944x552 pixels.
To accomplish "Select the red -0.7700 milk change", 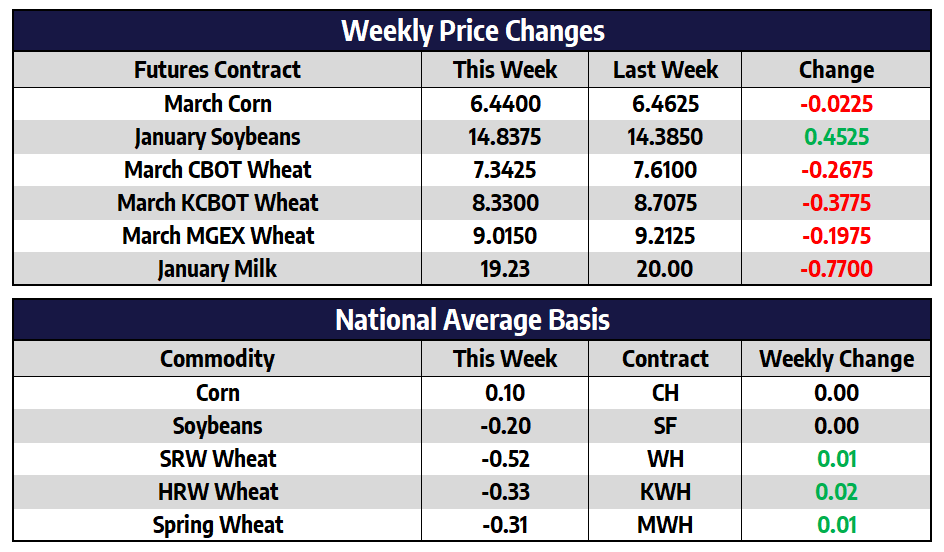I will [836, 269].
